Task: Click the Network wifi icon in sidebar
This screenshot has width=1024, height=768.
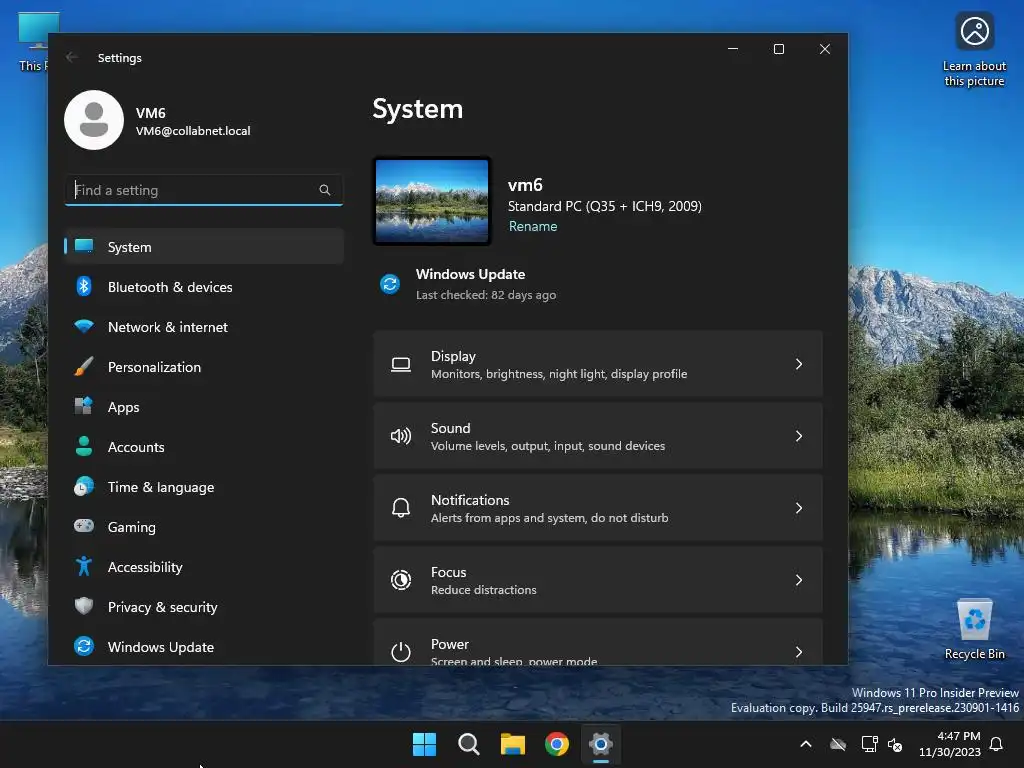Action: pos(84,326)
